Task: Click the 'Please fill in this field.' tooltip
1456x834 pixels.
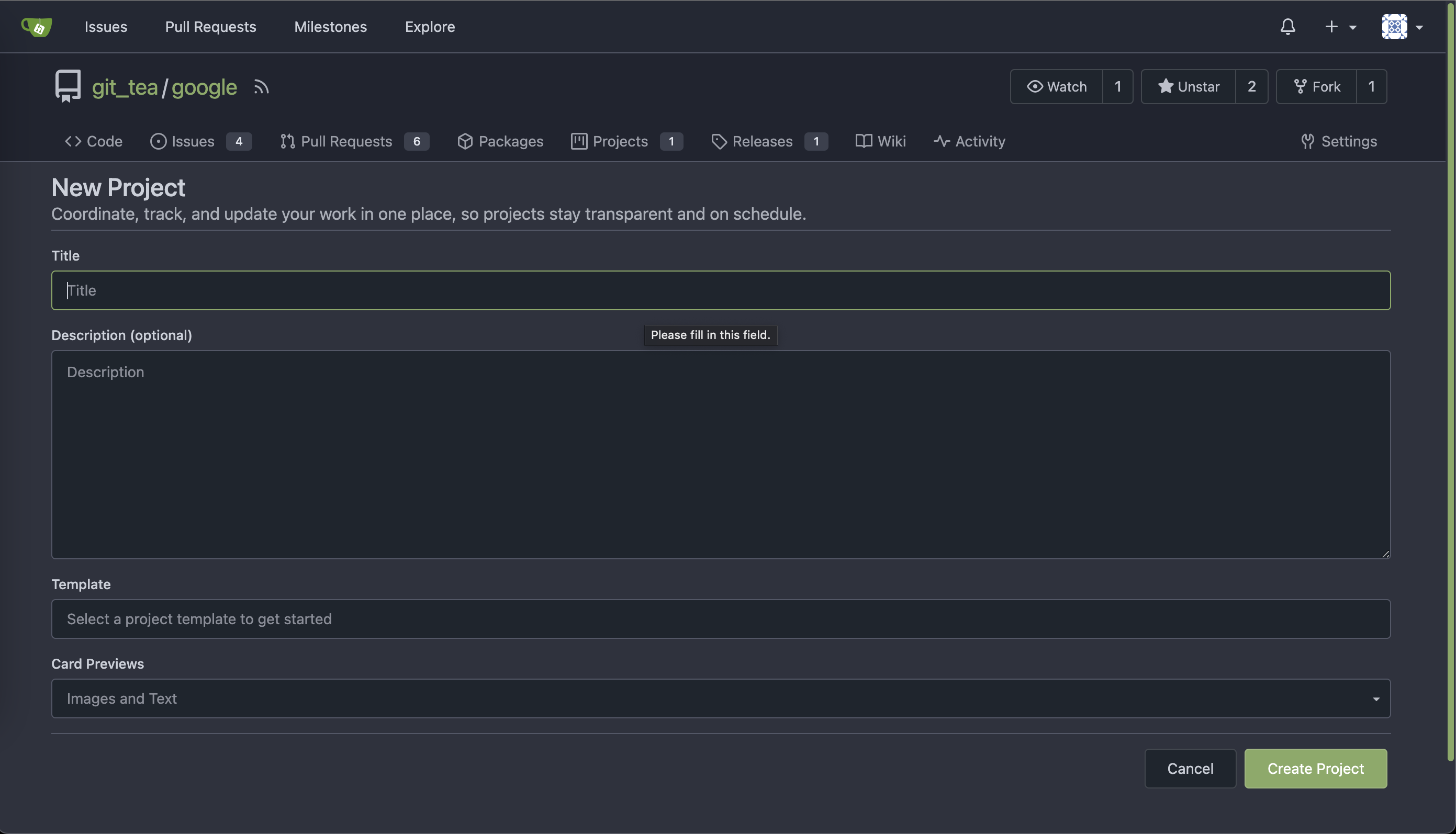Action: coord(711,335)
